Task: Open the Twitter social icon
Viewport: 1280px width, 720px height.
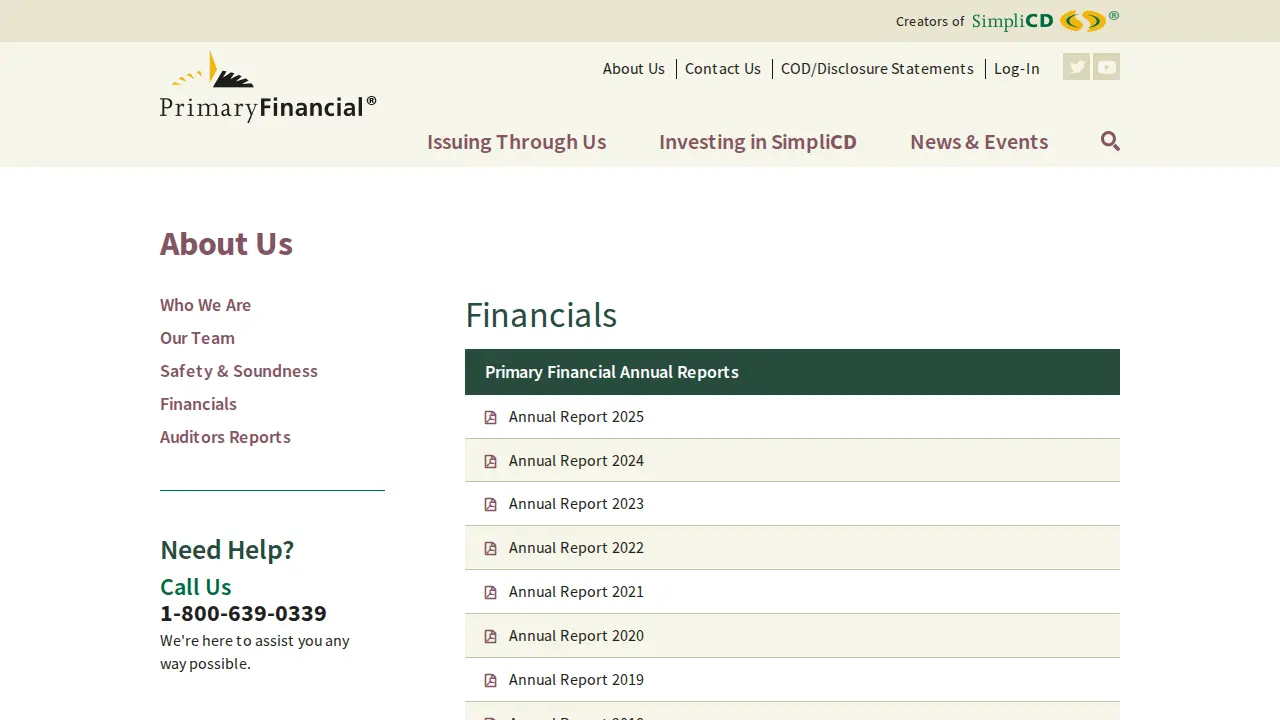Action: [x=1076, y=67]
